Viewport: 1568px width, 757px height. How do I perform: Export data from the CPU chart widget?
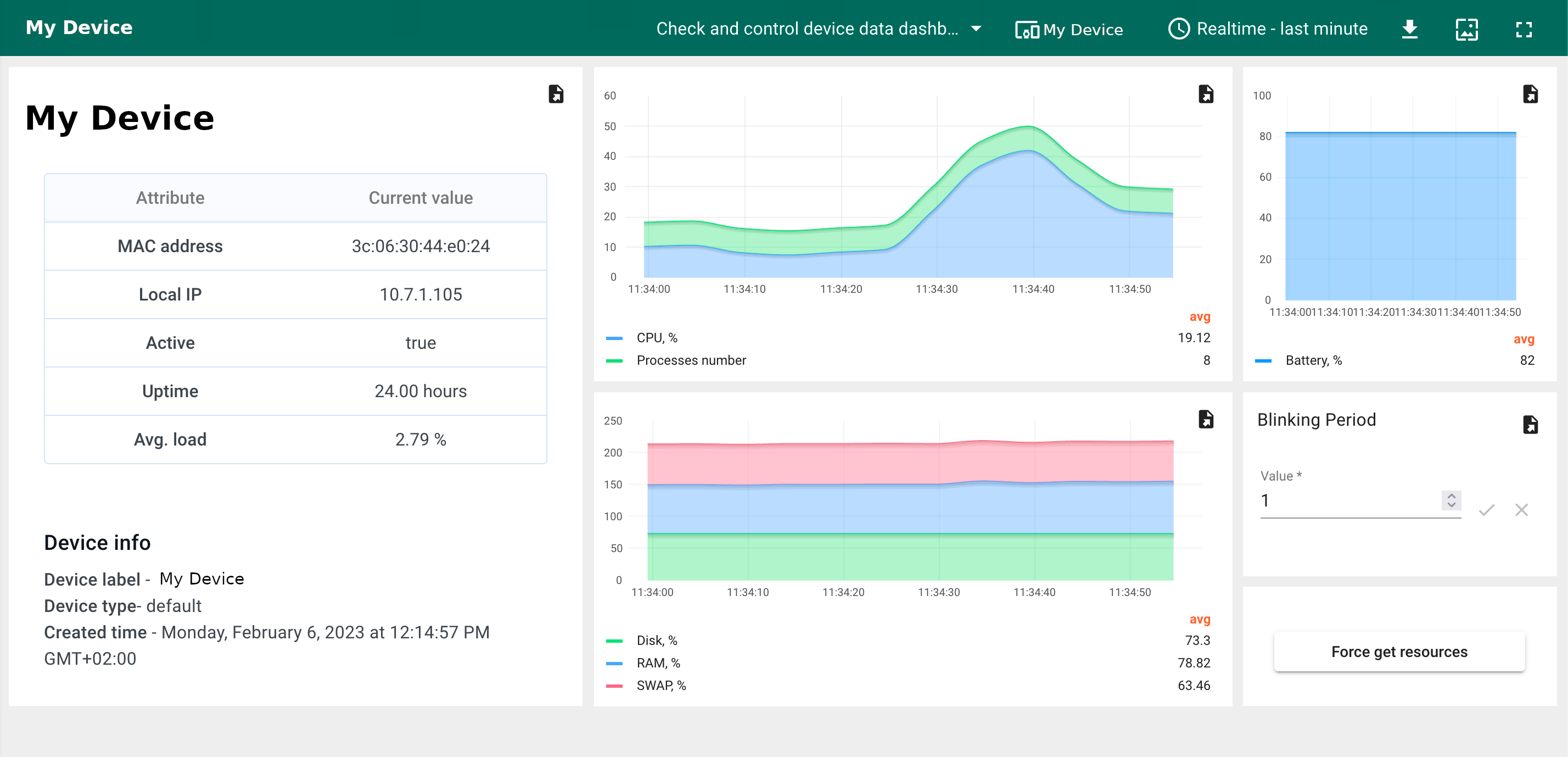(1206, 94)
